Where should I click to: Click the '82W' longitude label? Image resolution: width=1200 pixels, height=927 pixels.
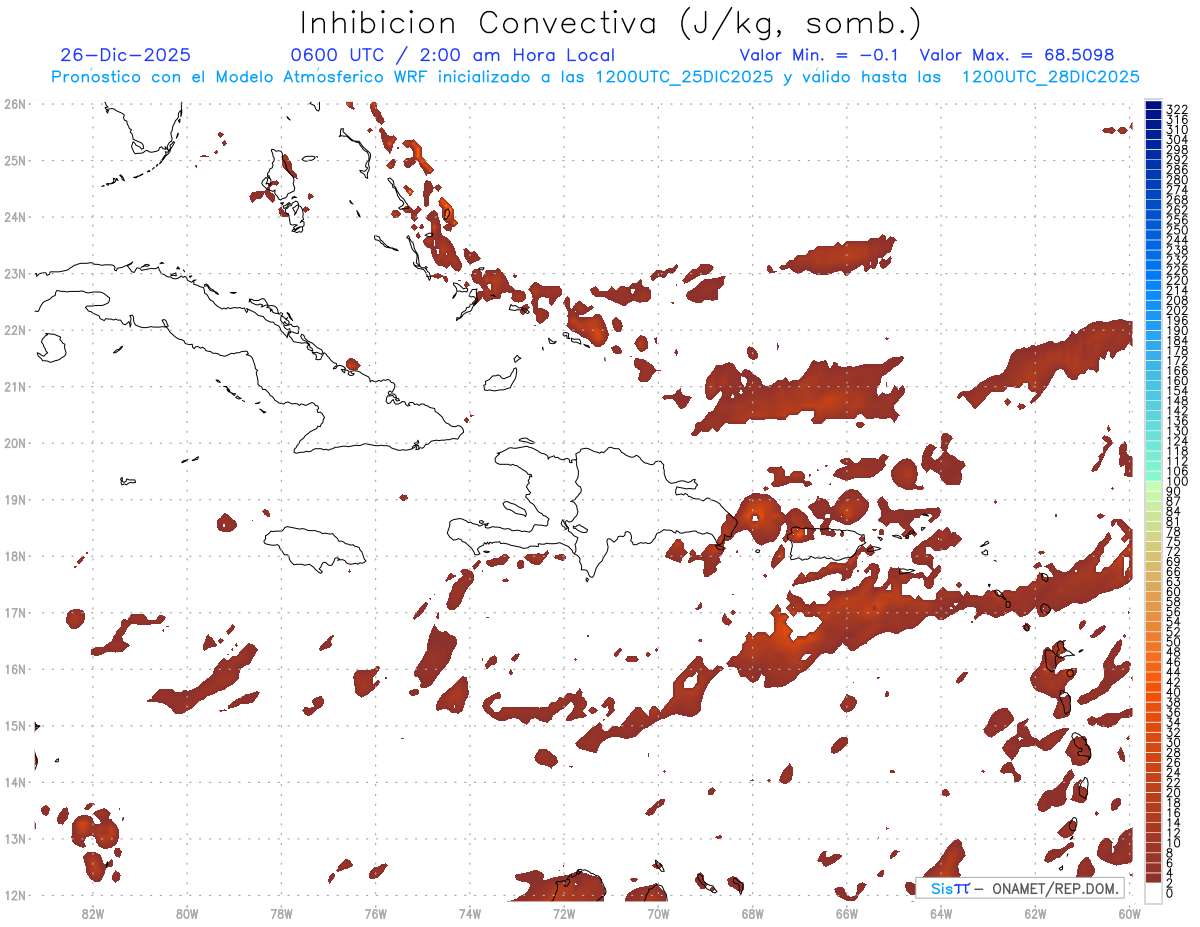click(x=93, y=913)
